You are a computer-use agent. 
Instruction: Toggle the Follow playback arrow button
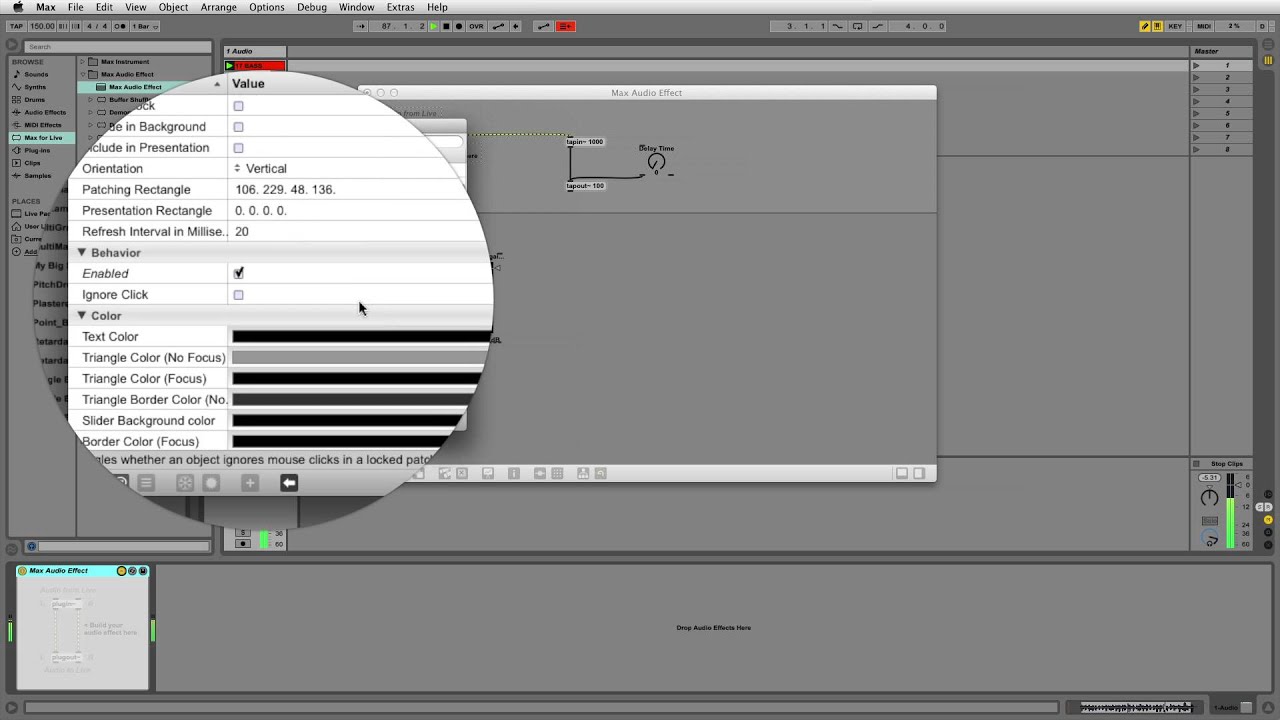(362, 26)
